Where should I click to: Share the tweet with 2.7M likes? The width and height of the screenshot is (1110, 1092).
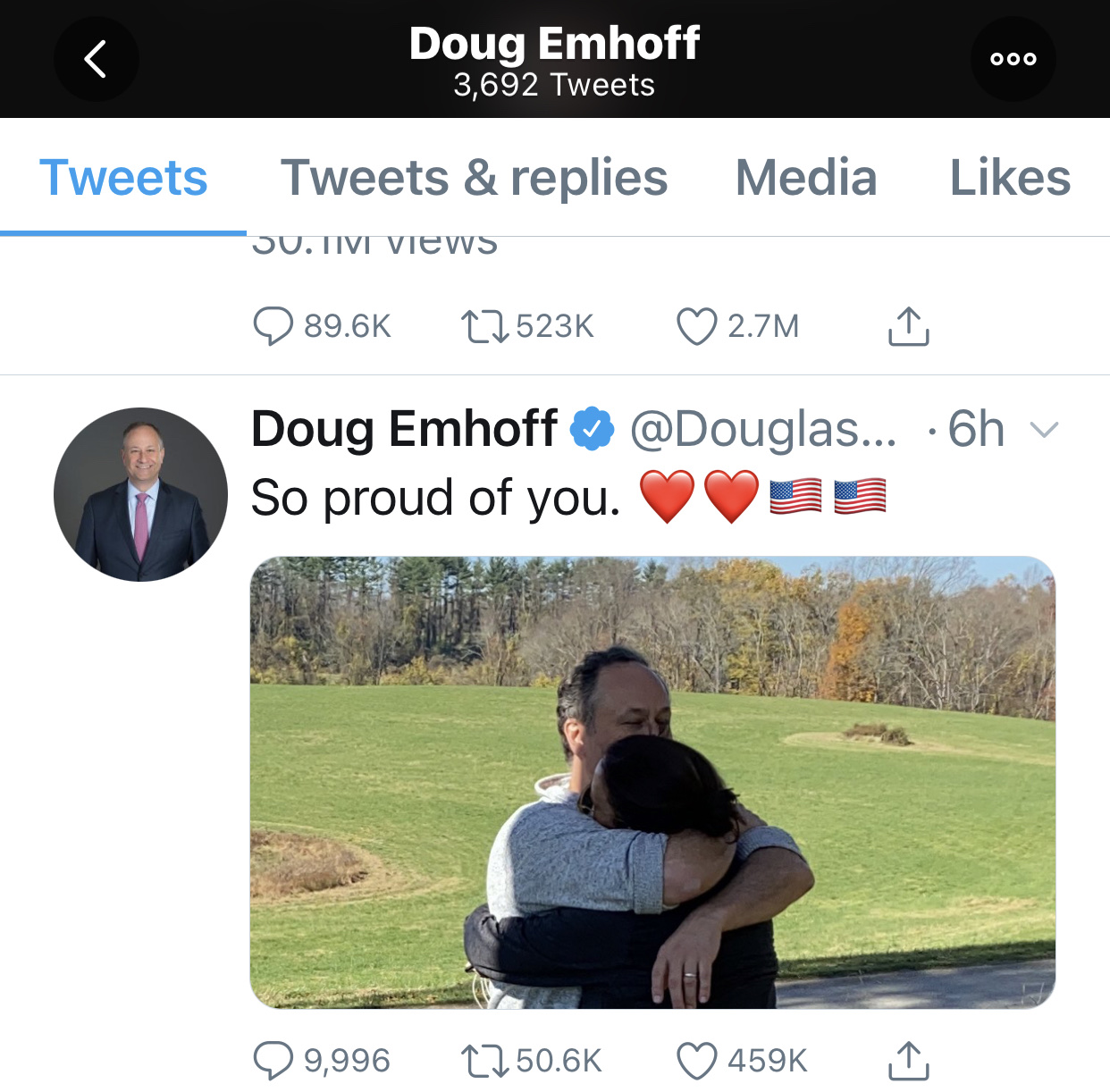point(908,326)
